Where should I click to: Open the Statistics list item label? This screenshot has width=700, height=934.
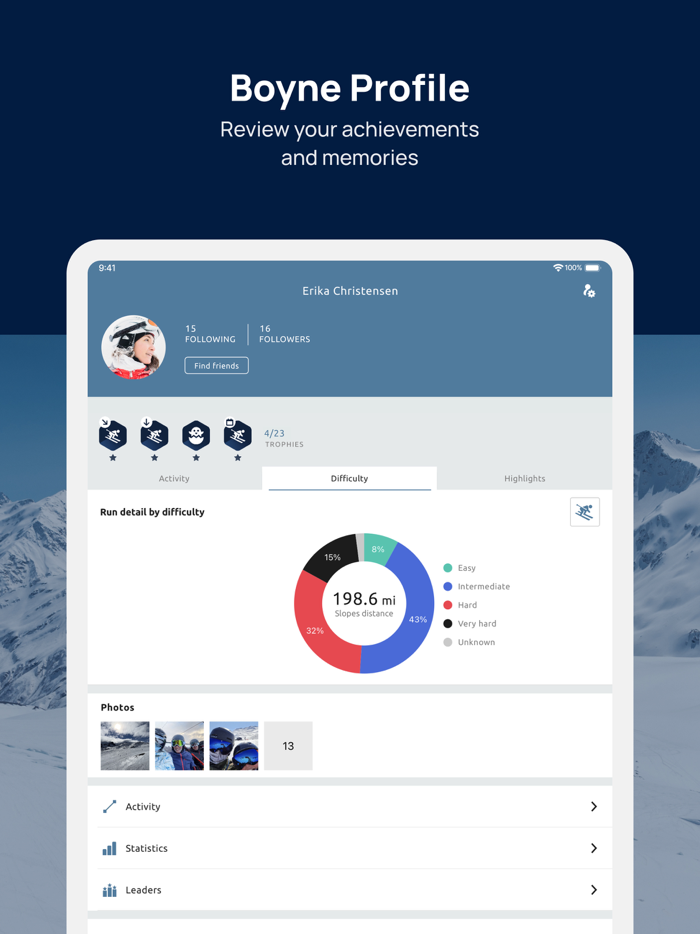pyautogui.click(x=147, y=848)
